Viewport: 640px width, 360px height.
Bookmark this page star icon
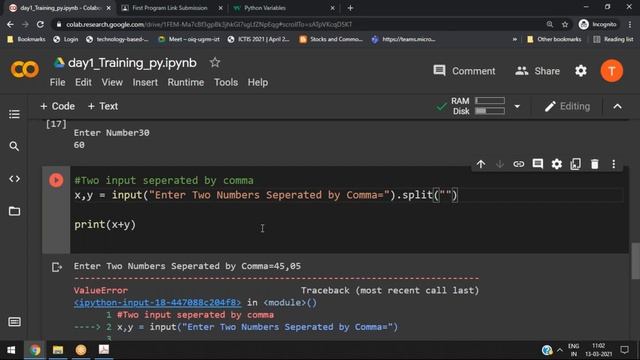565,24
